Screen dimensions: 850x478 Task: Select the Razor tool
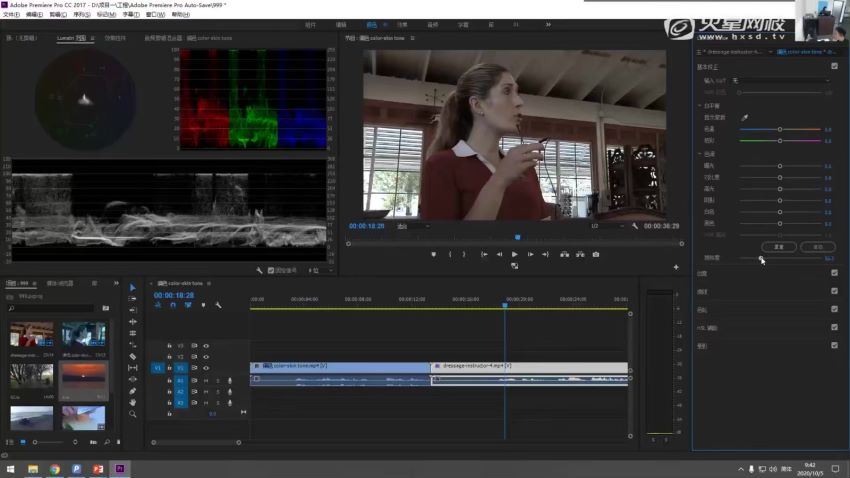click(x=133, y=356)
